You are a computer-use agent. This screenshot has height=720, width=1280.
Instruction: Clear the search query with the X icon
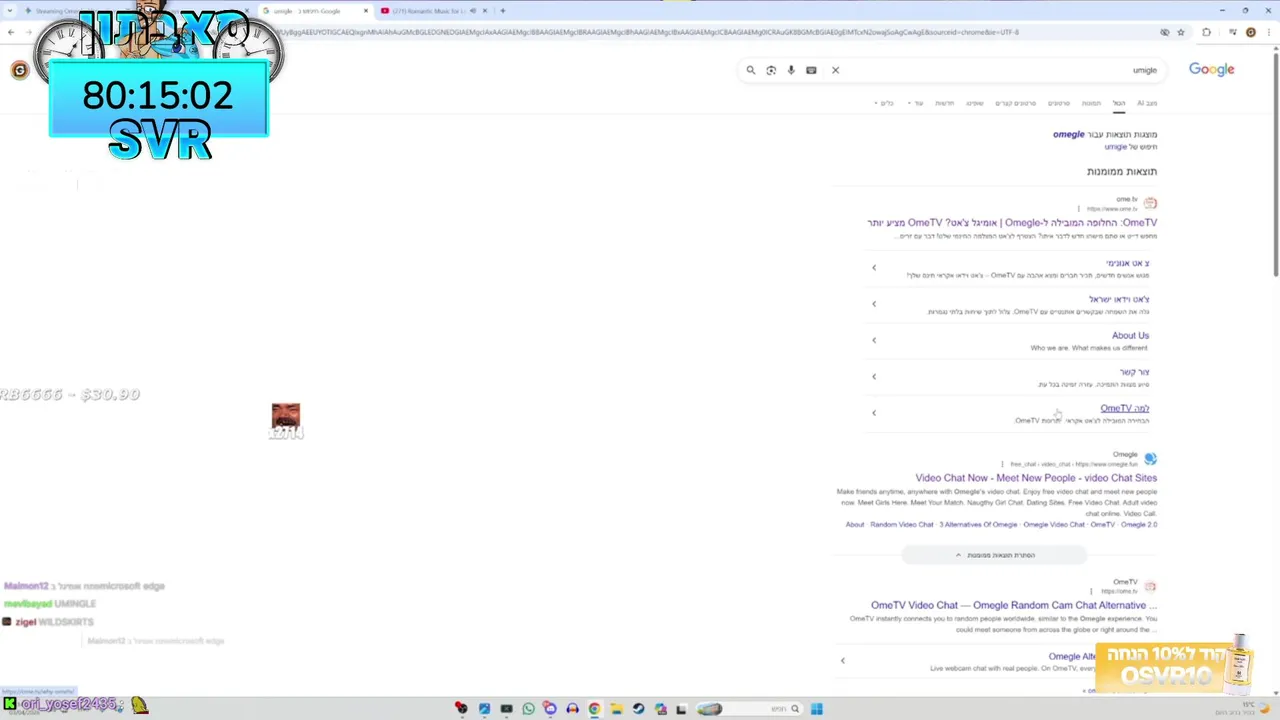click(x=835, y=70)
